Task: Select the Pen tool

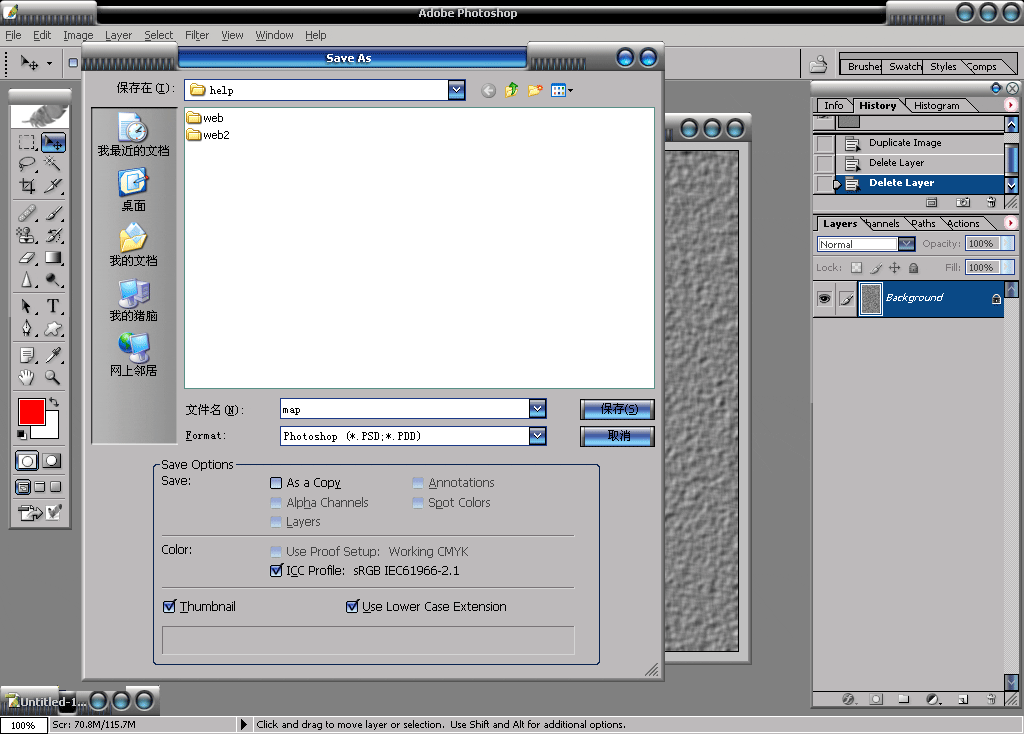Action: pyautogui.click(x=27, y=328)
